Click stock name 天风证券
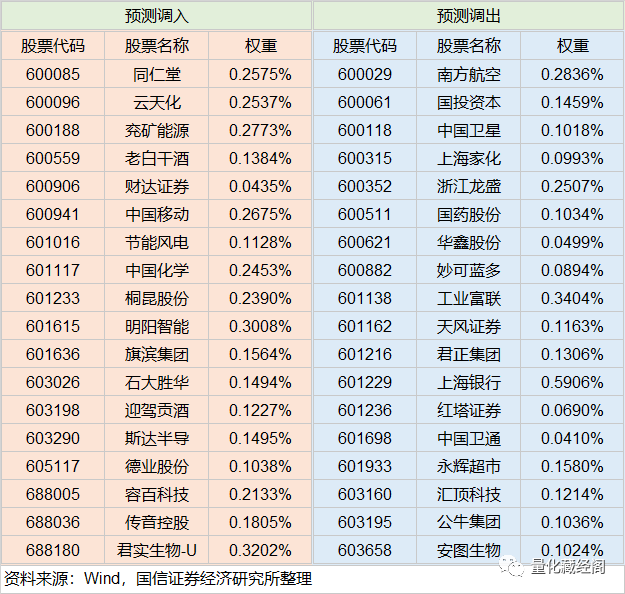This screenshot has width=625, height=594. coord(469,327)
